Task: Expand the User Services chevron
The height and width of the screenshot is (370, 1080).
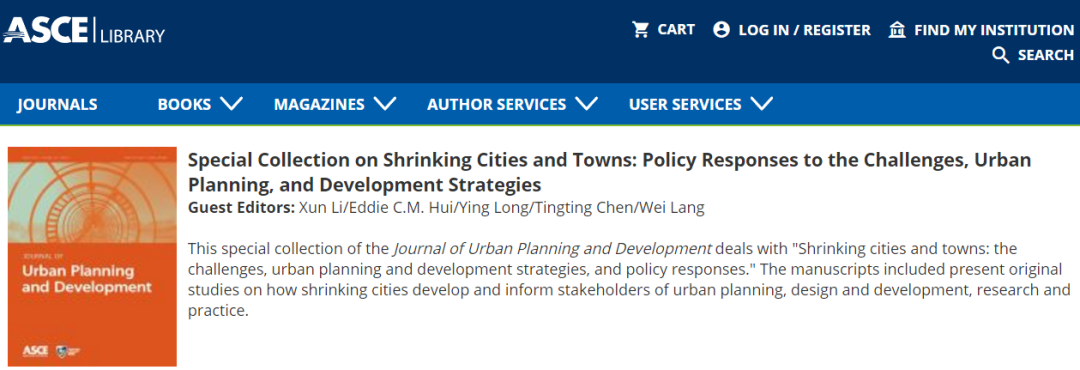Action: [x=761, y=104]
